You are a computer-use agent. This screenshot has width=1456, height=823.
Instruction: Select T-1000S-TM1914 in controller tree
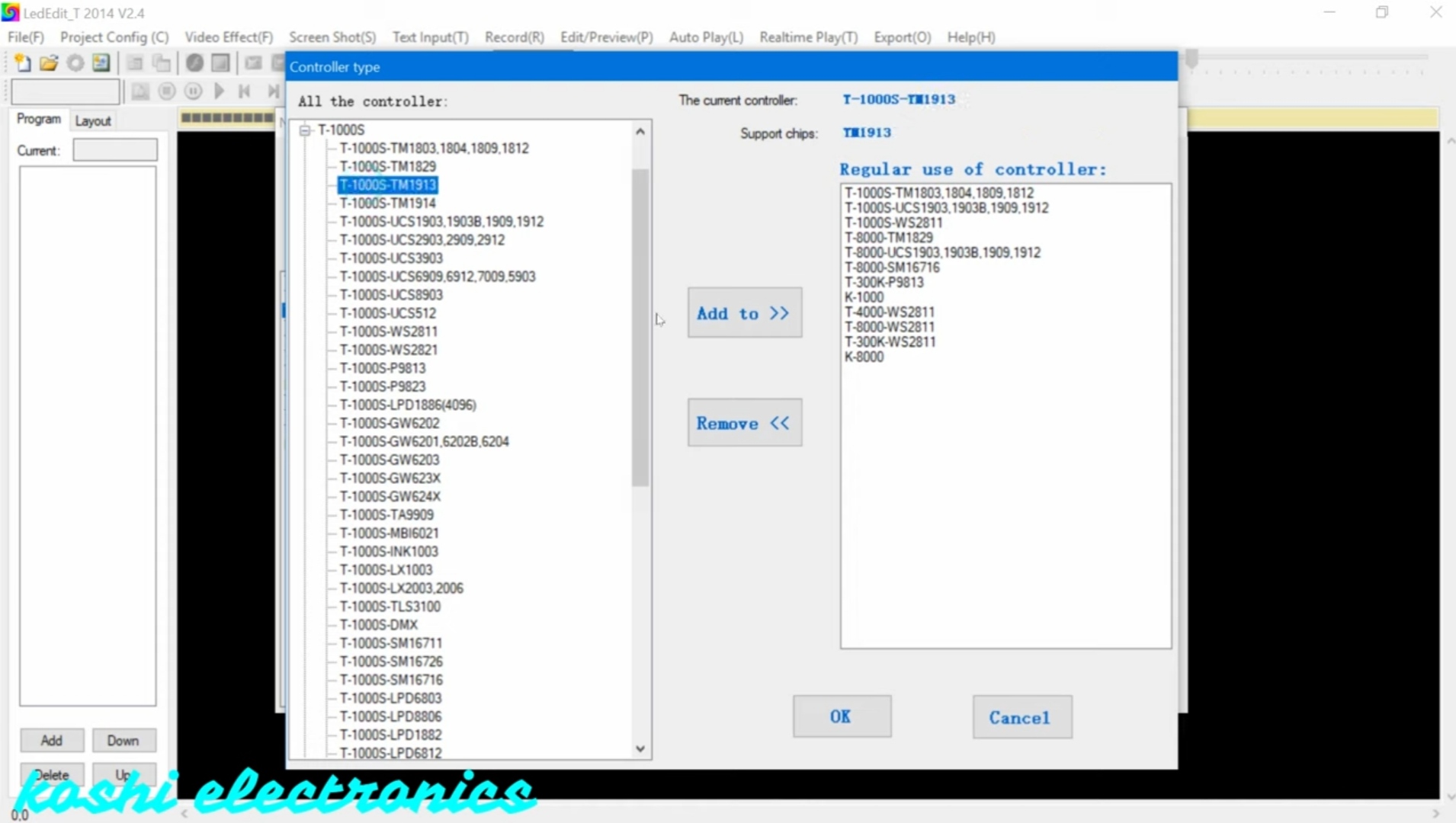pos(388,203)
